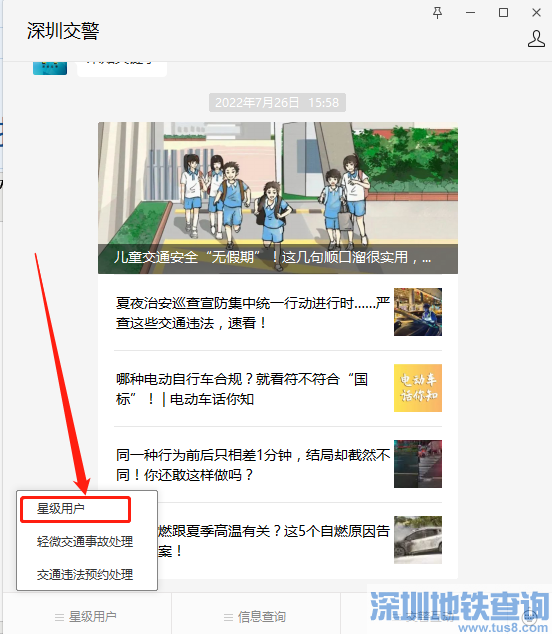Open 同一种行为前后只相差1分钟 article
552x634 pixels.
pos(253,465)
